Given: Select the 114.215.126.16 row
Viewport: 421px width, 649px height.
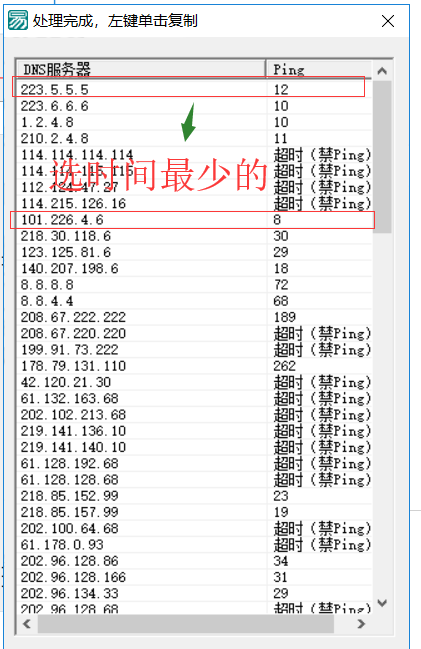Looking at the screenshot, I should [x=195, y=203].
